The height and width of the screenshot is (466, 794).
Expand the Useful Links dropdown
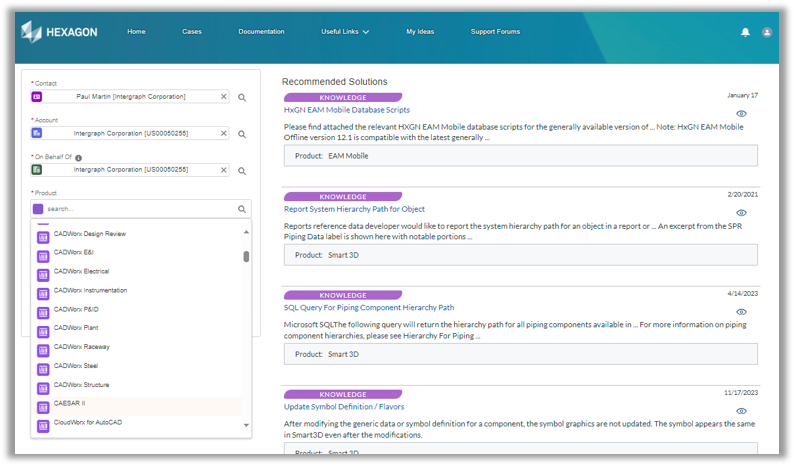coord(345,31)
